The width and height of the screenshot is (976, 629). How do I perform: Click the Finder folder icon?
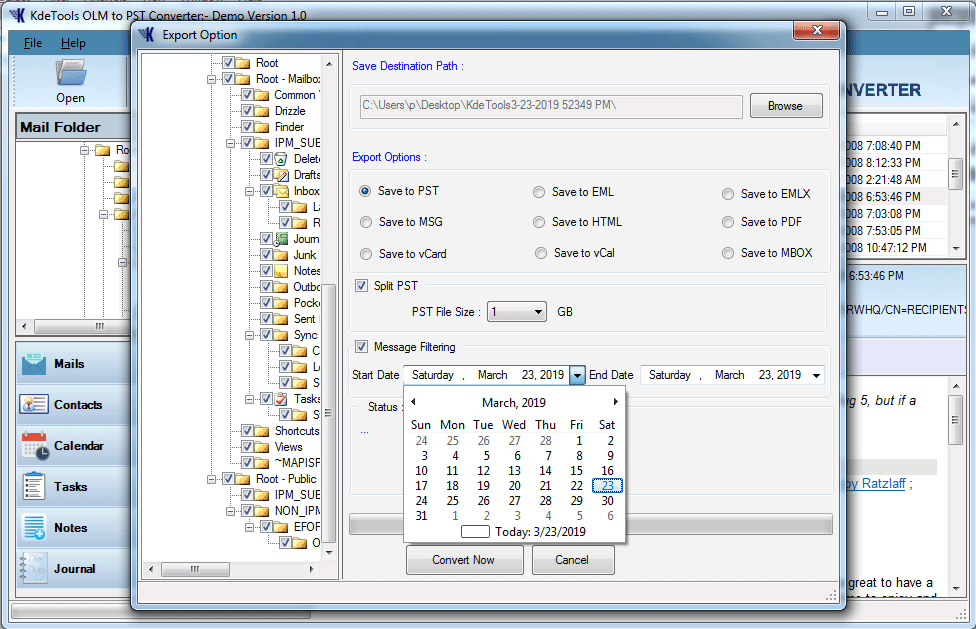263,127
